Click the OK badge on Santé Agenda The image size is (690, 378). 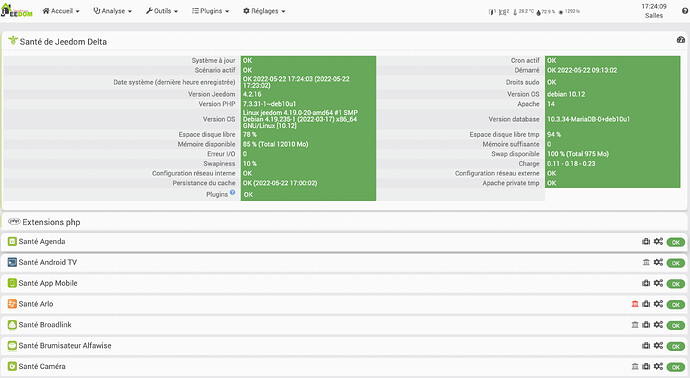(x=675, y=242)
